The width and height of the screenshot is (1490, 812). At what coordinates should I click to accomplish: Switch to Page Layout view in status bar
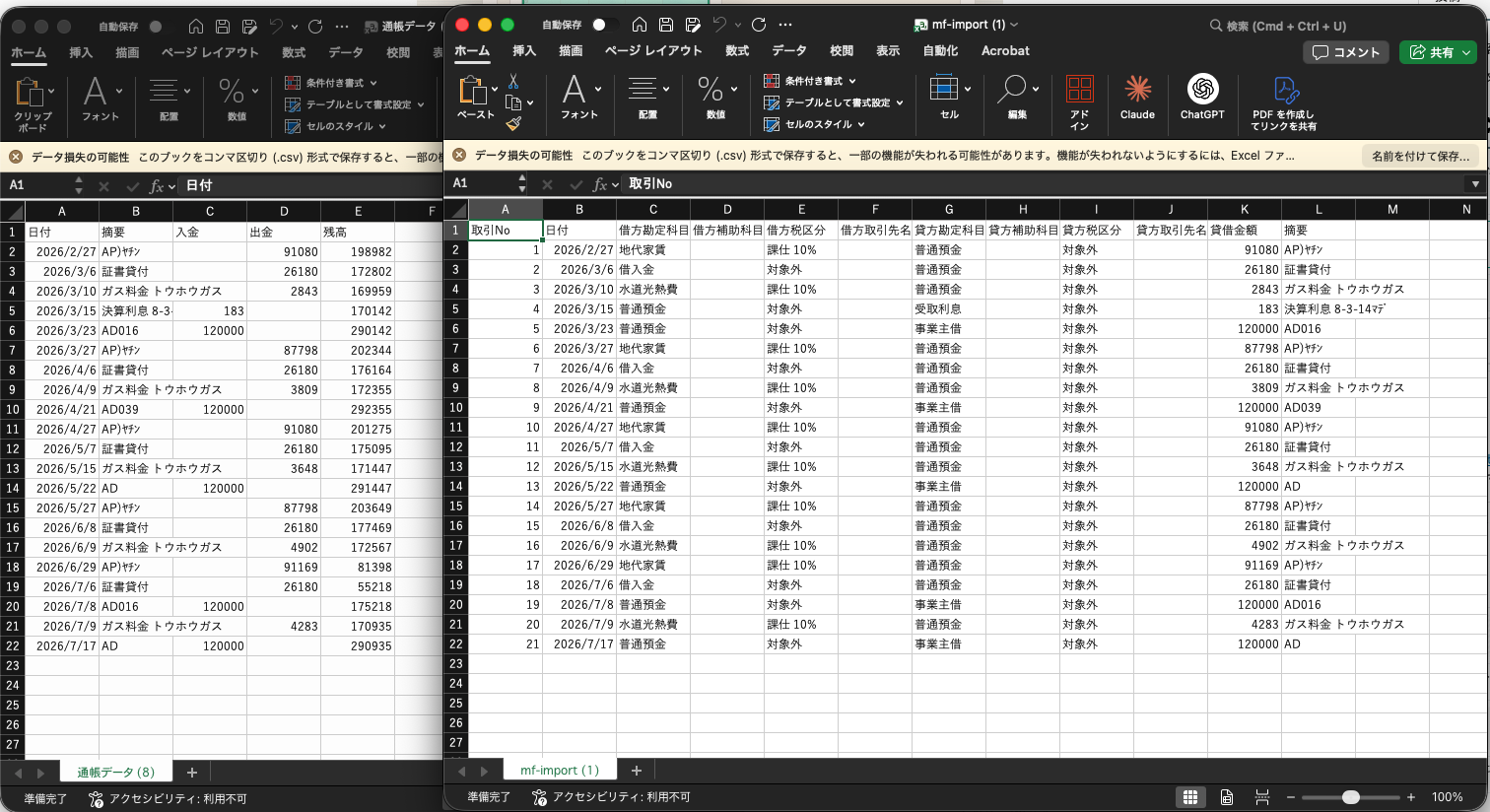click(x=1227, y=797)
